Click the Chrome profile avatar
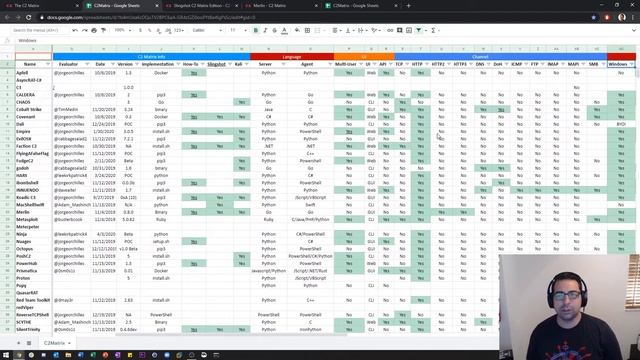This screenshot has width=640, height=360. point(622,18)
